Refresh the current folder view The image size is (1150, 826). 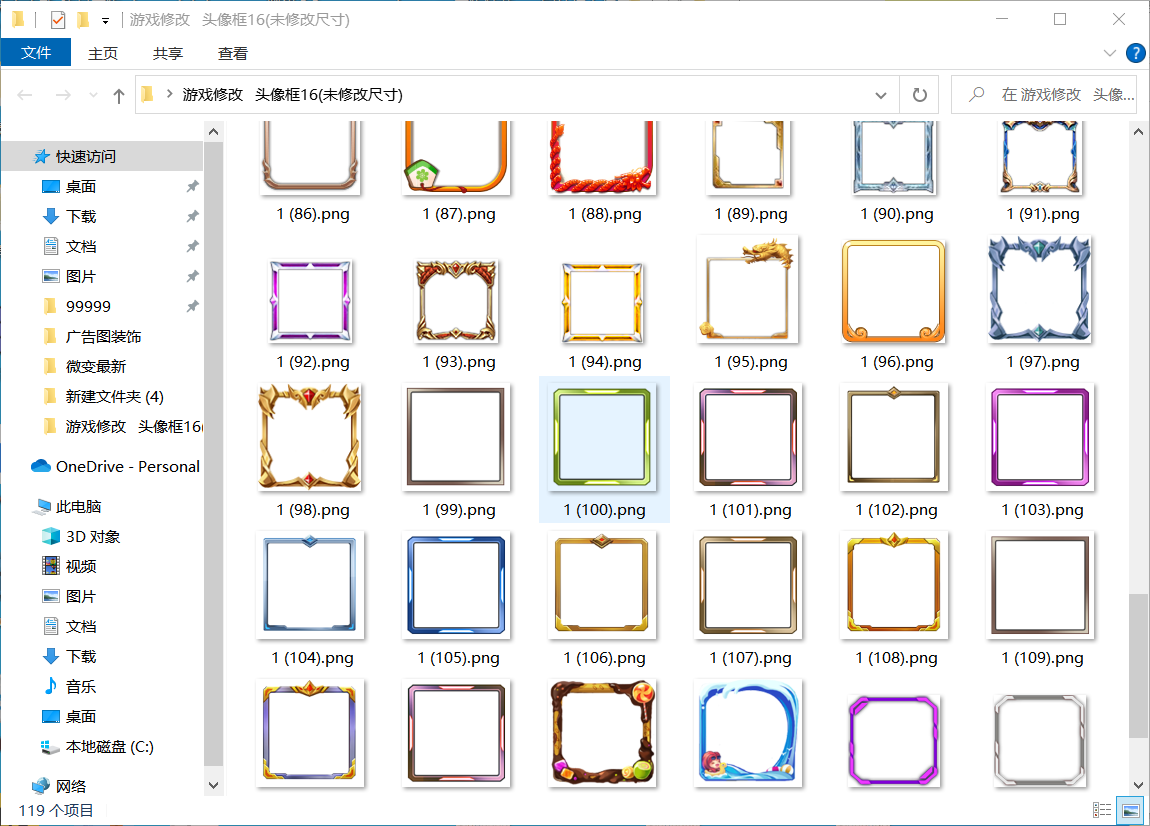(x=919, y=95)
